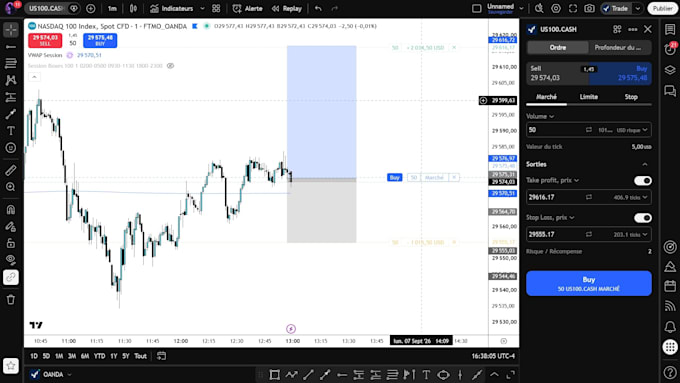Expand the Unnamed layout dropdown
The image size is (680, 383).
pos(521,8)
